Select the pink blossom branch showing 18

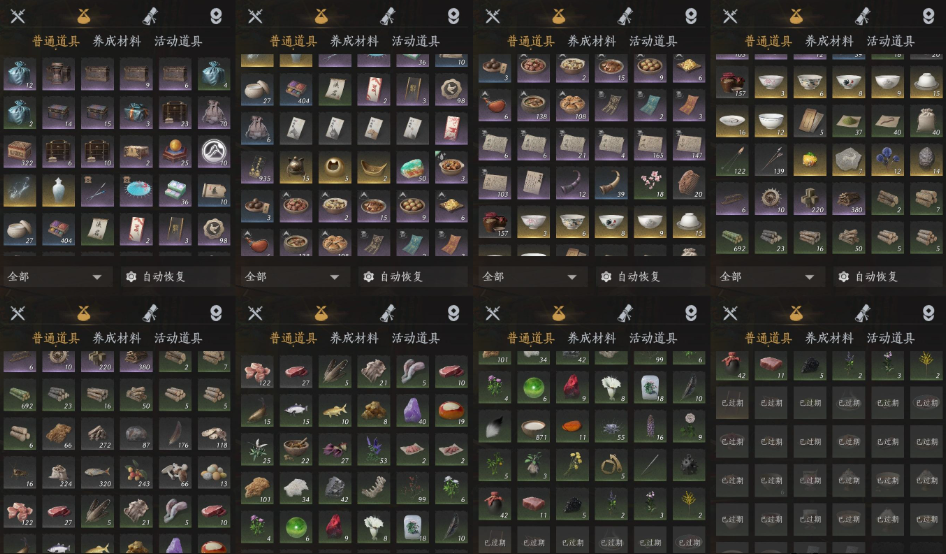[x=650, y=183]
